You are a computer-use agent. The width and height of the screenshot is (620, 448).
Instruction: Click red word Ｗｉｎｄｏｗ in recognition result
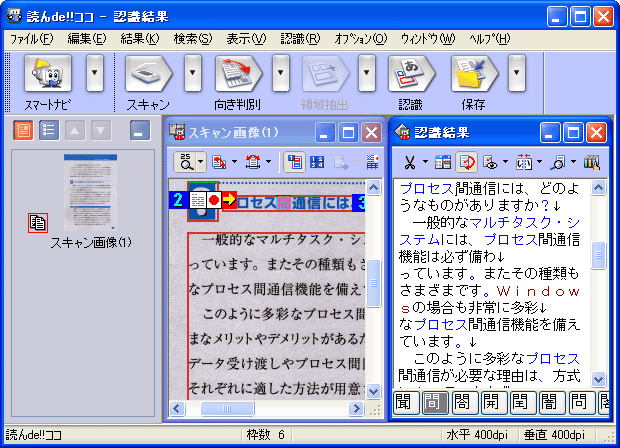click(x=539, y=291)
